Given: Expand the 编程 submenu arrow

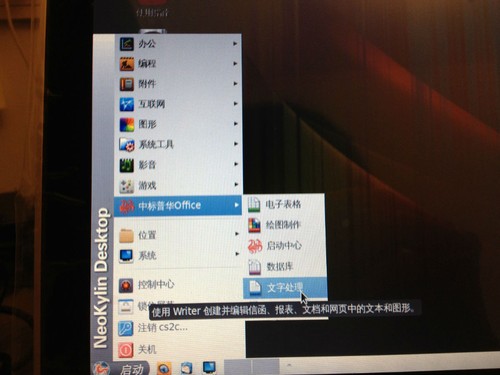Looking at the screenshot, I should click(x=235, y=63).
